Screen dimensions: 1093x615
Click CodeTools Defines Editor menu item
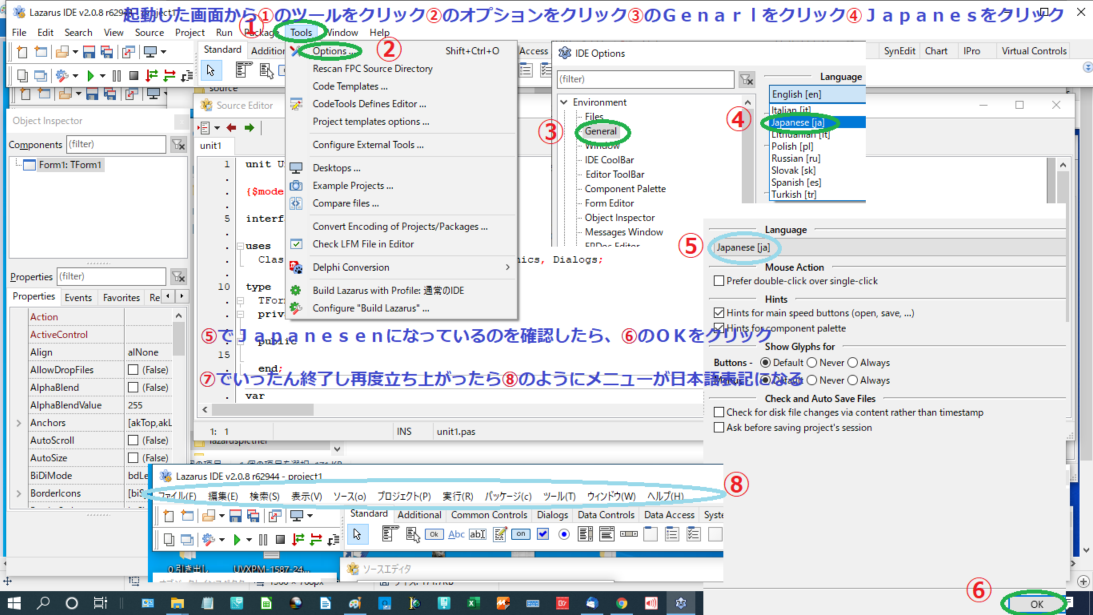[369, 104]
